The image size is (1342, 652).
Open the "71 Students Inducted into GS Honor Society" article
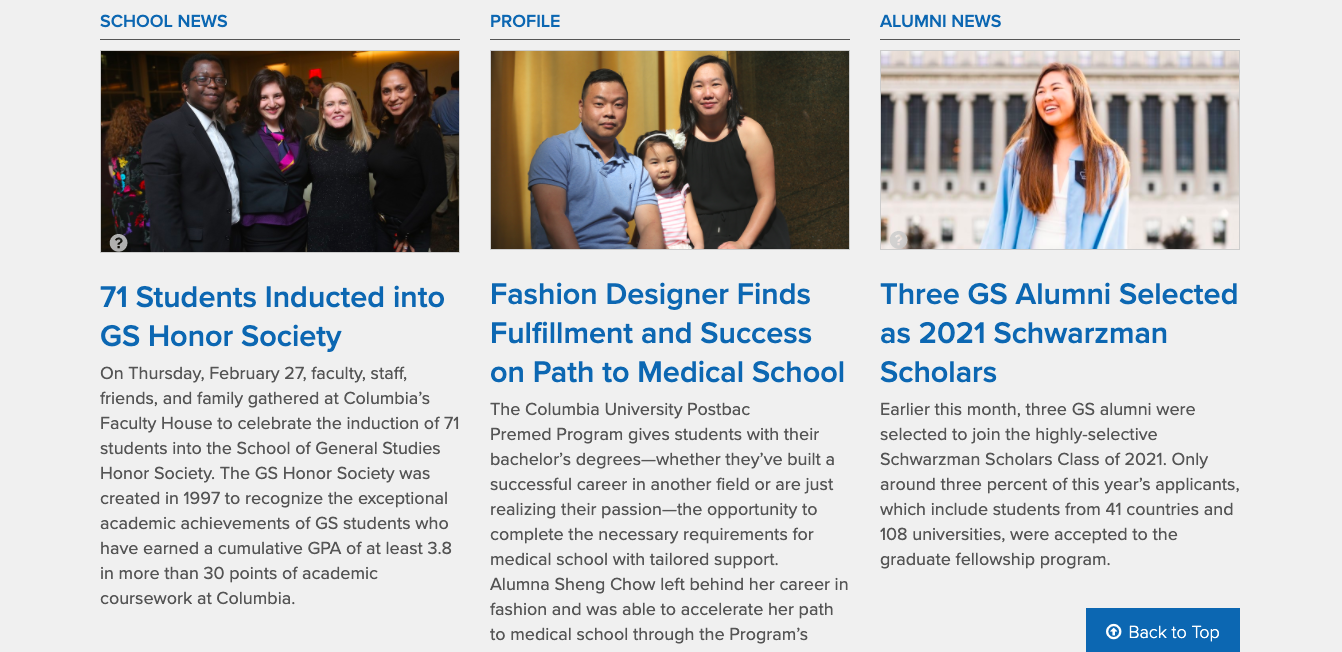(272, 316)
